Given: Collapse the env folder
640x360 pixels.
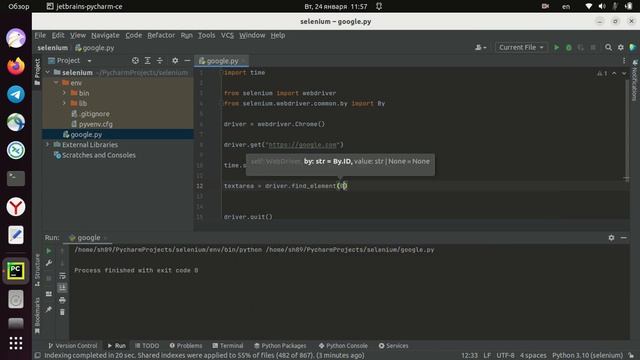Looking at the screenshot, I should (x=56, y=83).
